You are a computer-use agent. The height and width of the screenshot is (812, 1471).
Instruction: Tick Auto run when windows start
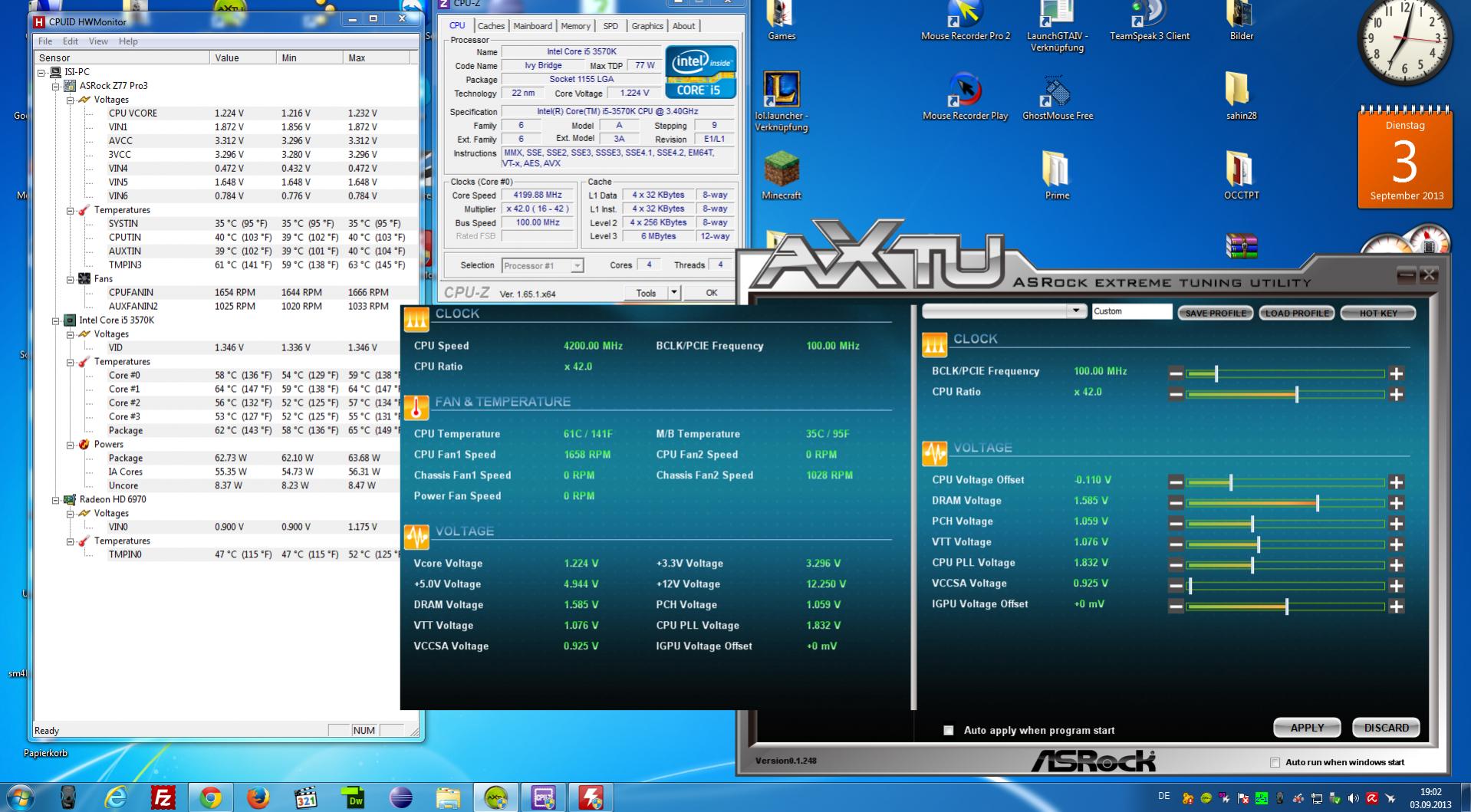pos(1275,762)
